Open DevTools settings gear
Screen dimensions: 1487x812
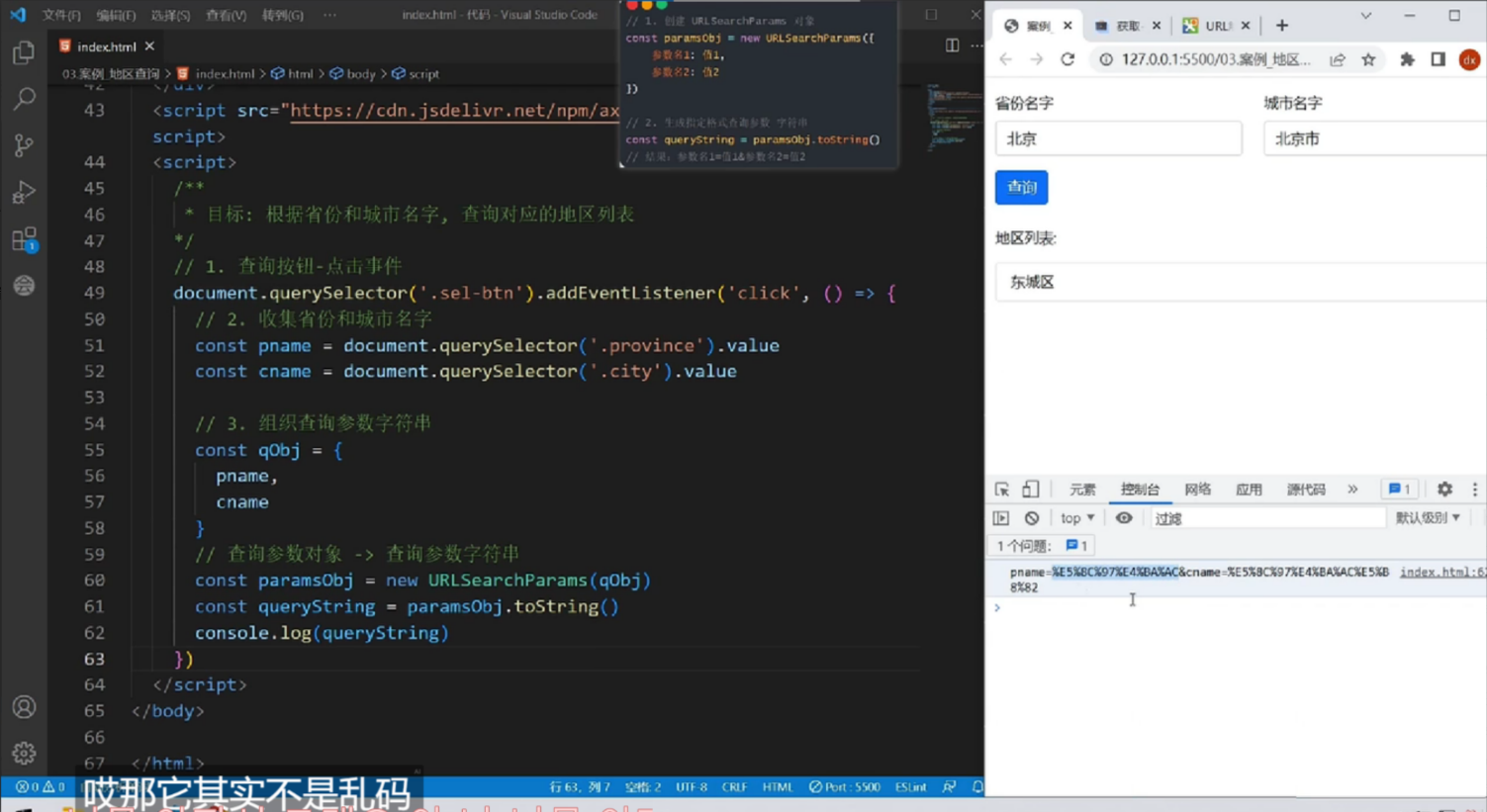point(1443,489)
